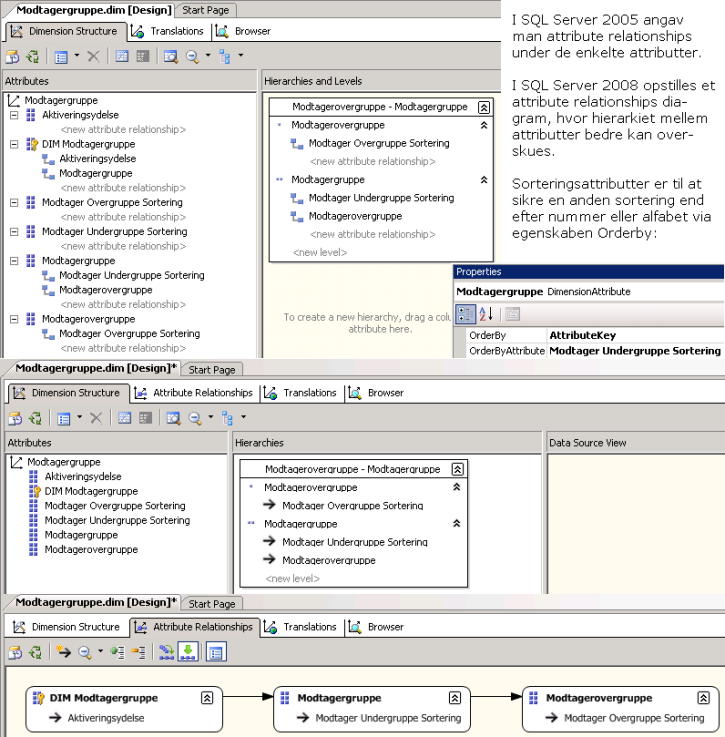Click the New Attribute Relationship arrow icon
This screenshot has height=737, width=725.
[63, 651]
